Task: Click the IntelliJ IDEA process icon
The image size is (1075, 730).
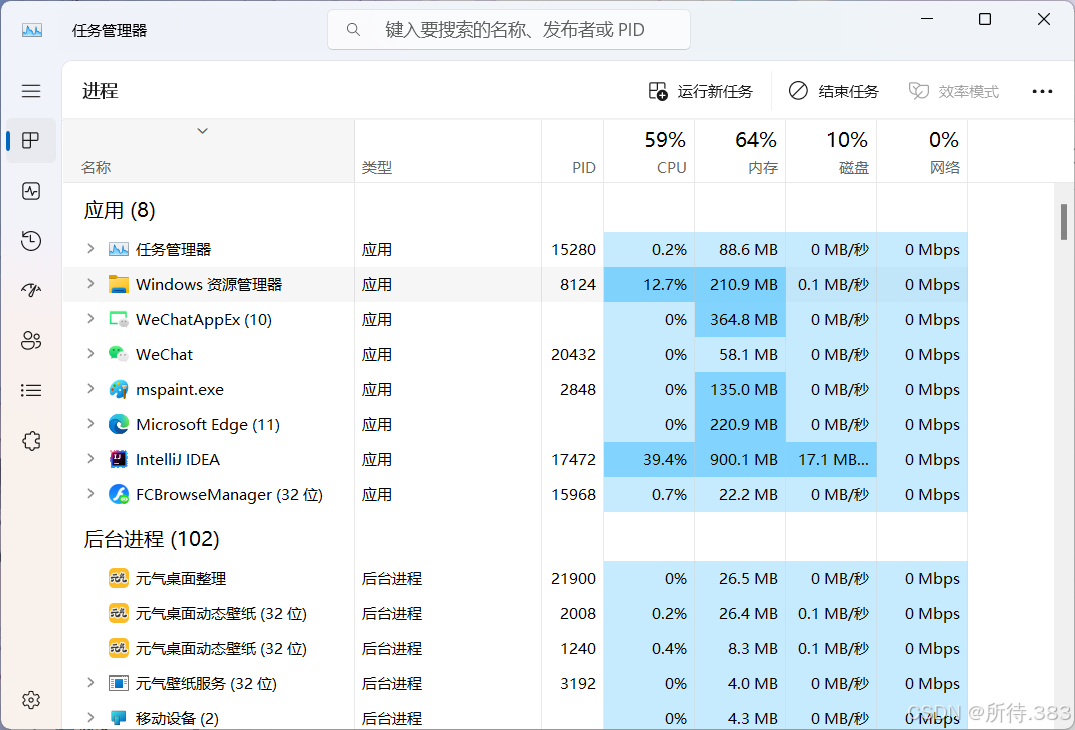Action: tap(119, 459)
